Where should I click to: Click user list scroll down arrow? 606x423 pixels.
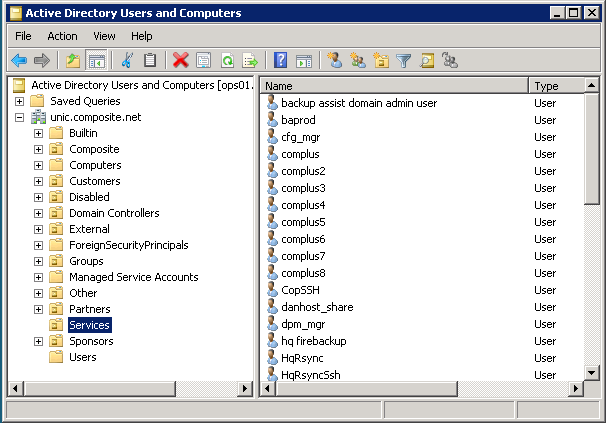tap(591, 373)
